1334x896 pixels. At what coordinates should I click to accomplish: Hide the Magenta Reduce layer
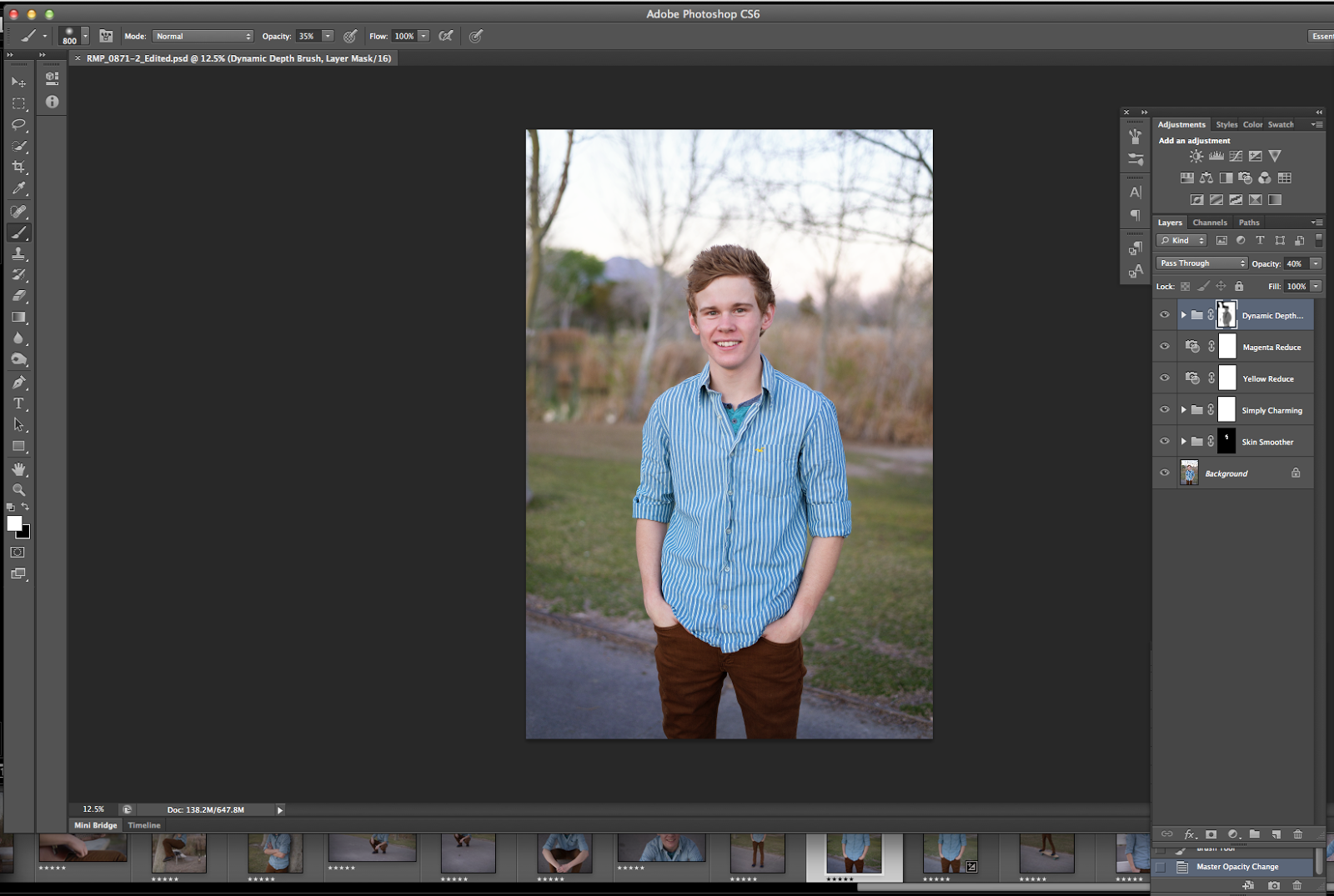1165,347
